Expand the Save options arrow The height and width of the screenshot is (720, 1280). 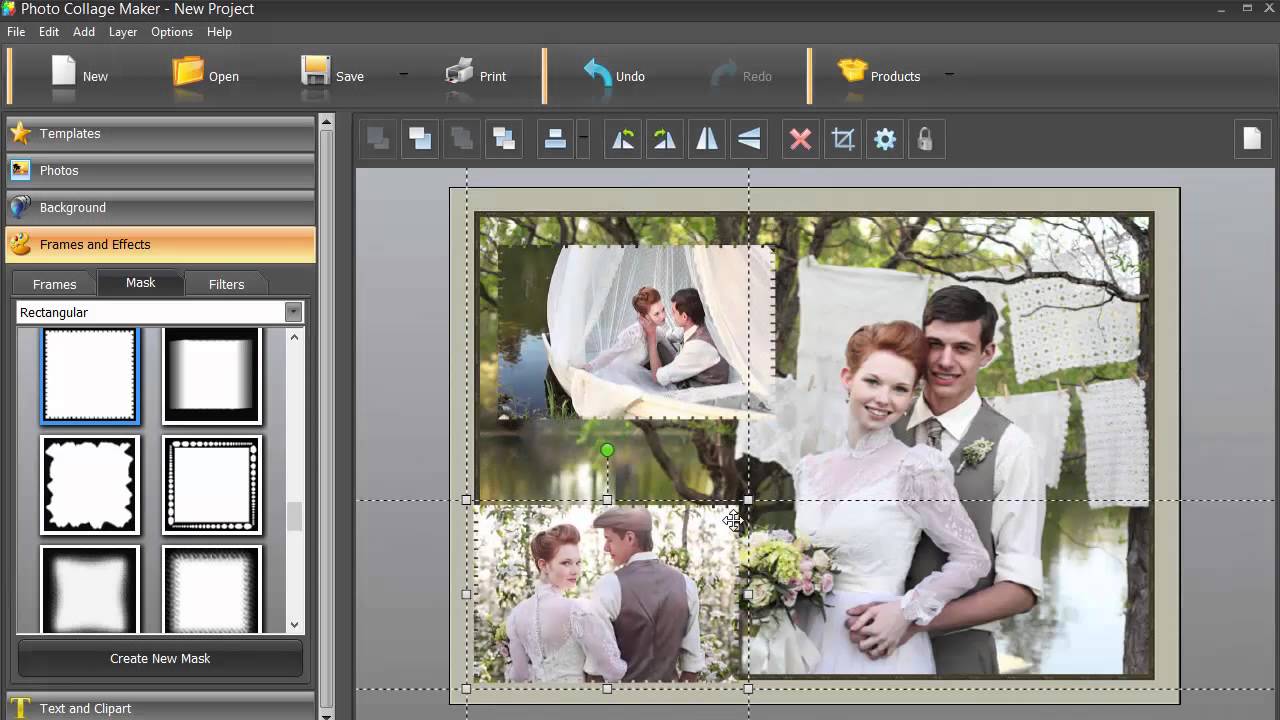point(404,73)
